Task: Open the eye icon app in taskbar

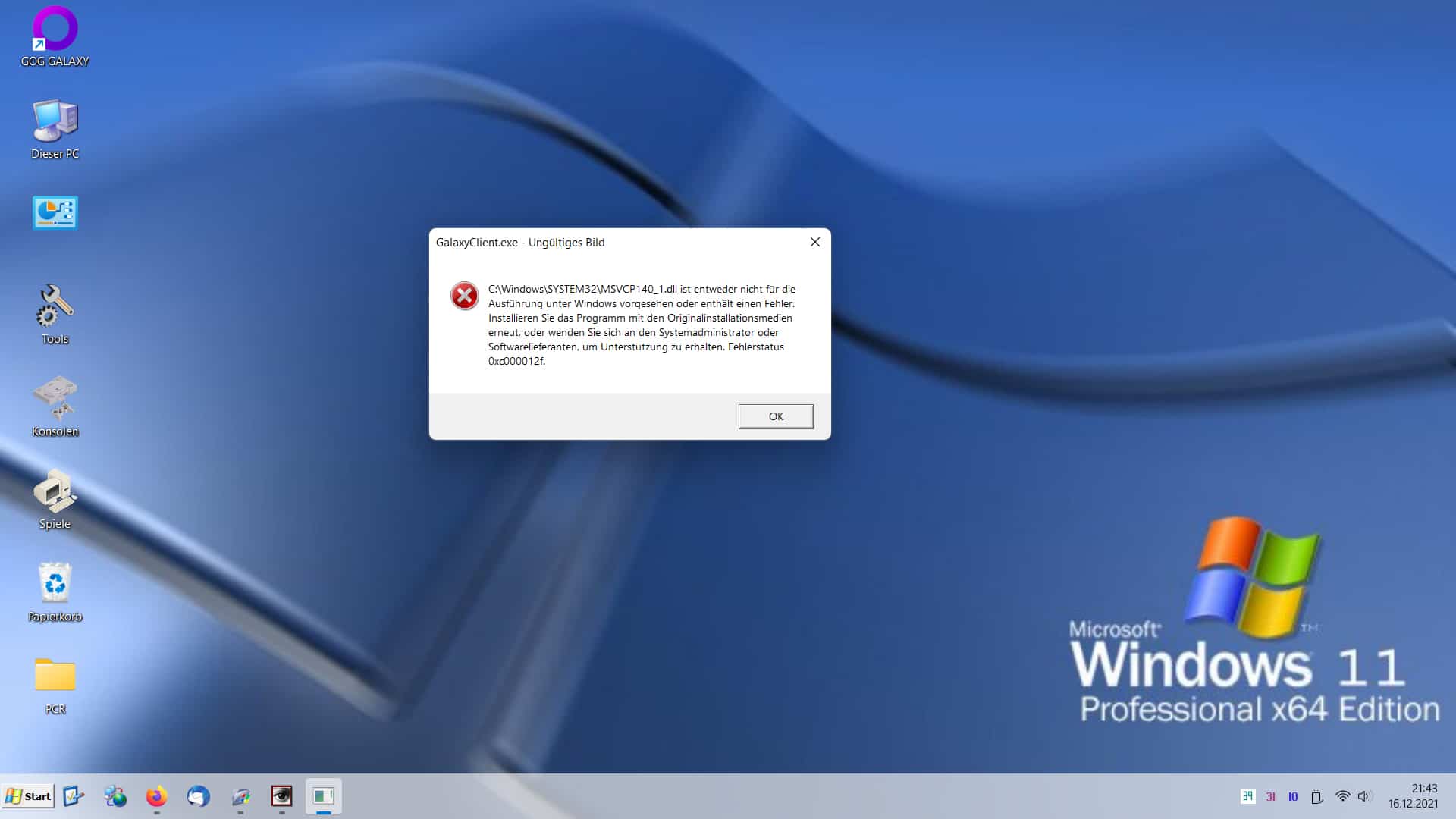Action: tap(281, 796)
